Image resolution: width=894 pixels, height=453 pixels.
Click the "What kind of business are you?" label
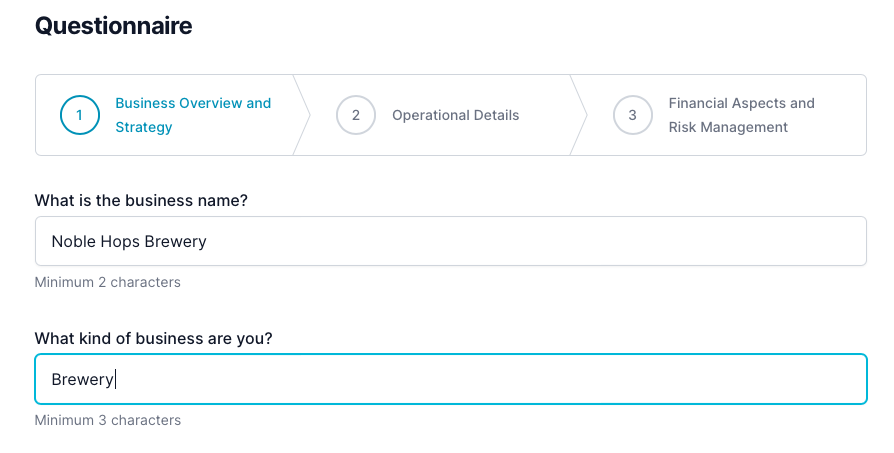(x=153, y=338)
